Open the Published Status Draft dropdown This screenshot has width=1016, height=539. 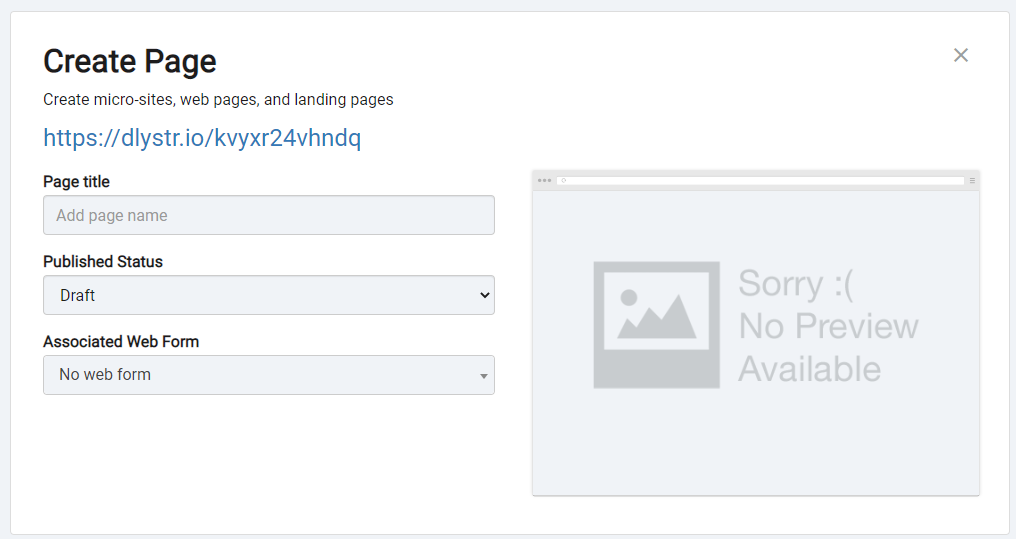269,295
